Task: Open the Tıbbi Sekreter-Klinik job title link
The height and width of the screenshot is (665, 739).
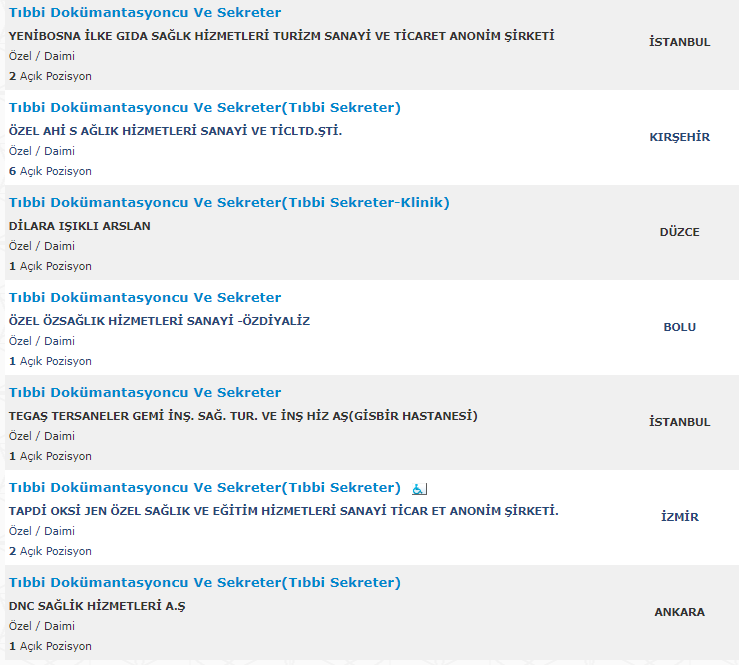Action: [x=229, y=203]
